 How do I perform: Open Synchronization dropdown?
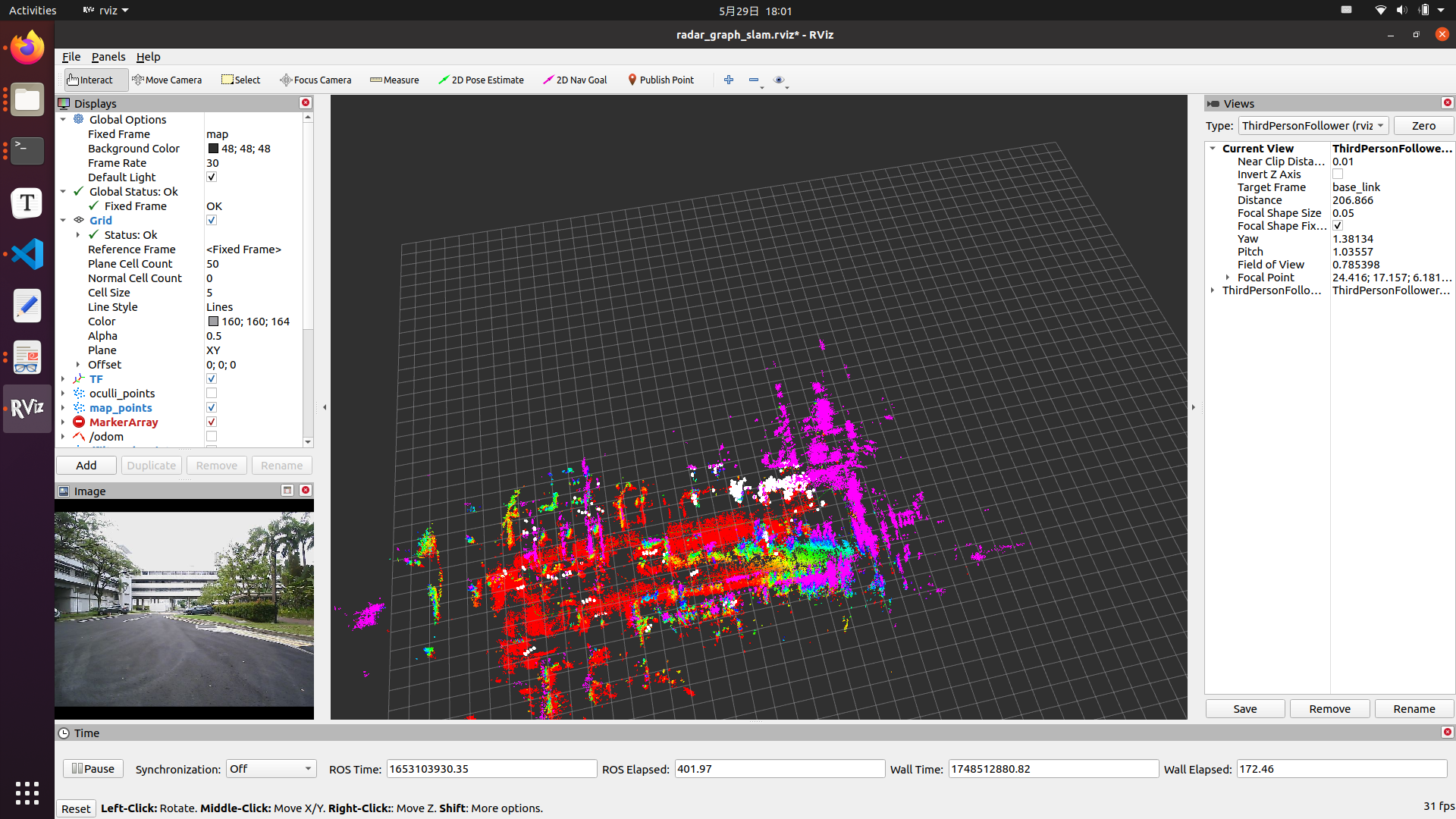coord(271,769)
